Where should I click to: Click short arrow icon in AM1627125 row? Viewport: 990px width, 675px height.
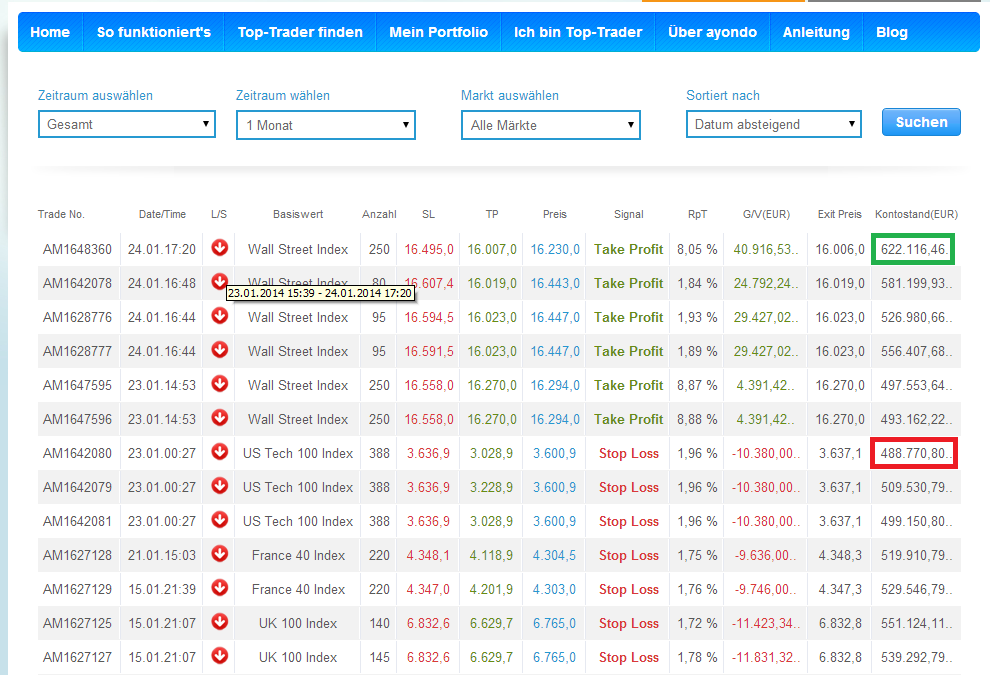coord(220,622)
